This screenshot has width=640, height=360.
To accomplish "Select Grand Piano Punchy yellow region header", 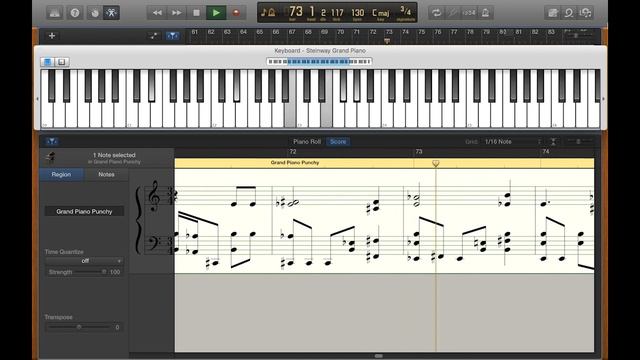I will [x=384, y=163].
